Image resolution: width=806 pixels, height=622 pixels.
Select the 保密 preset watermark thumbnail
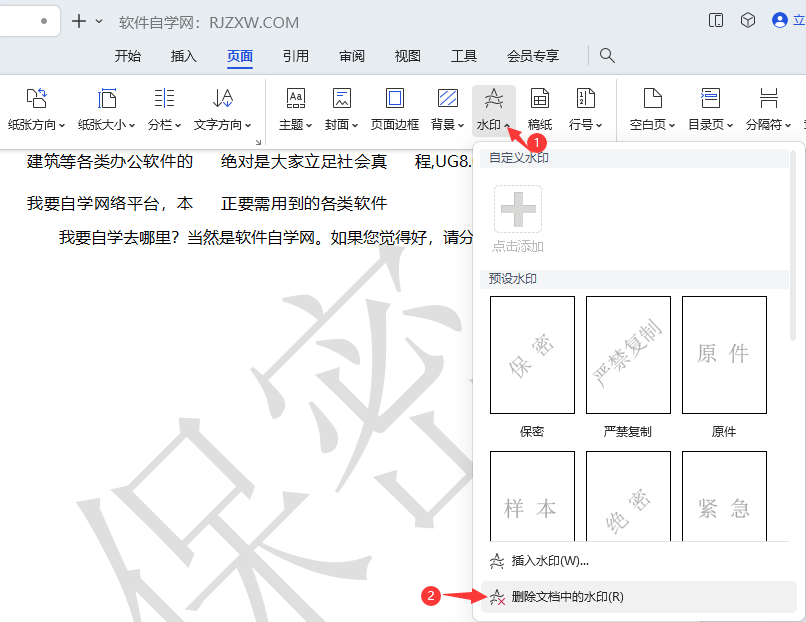[532, 355]
